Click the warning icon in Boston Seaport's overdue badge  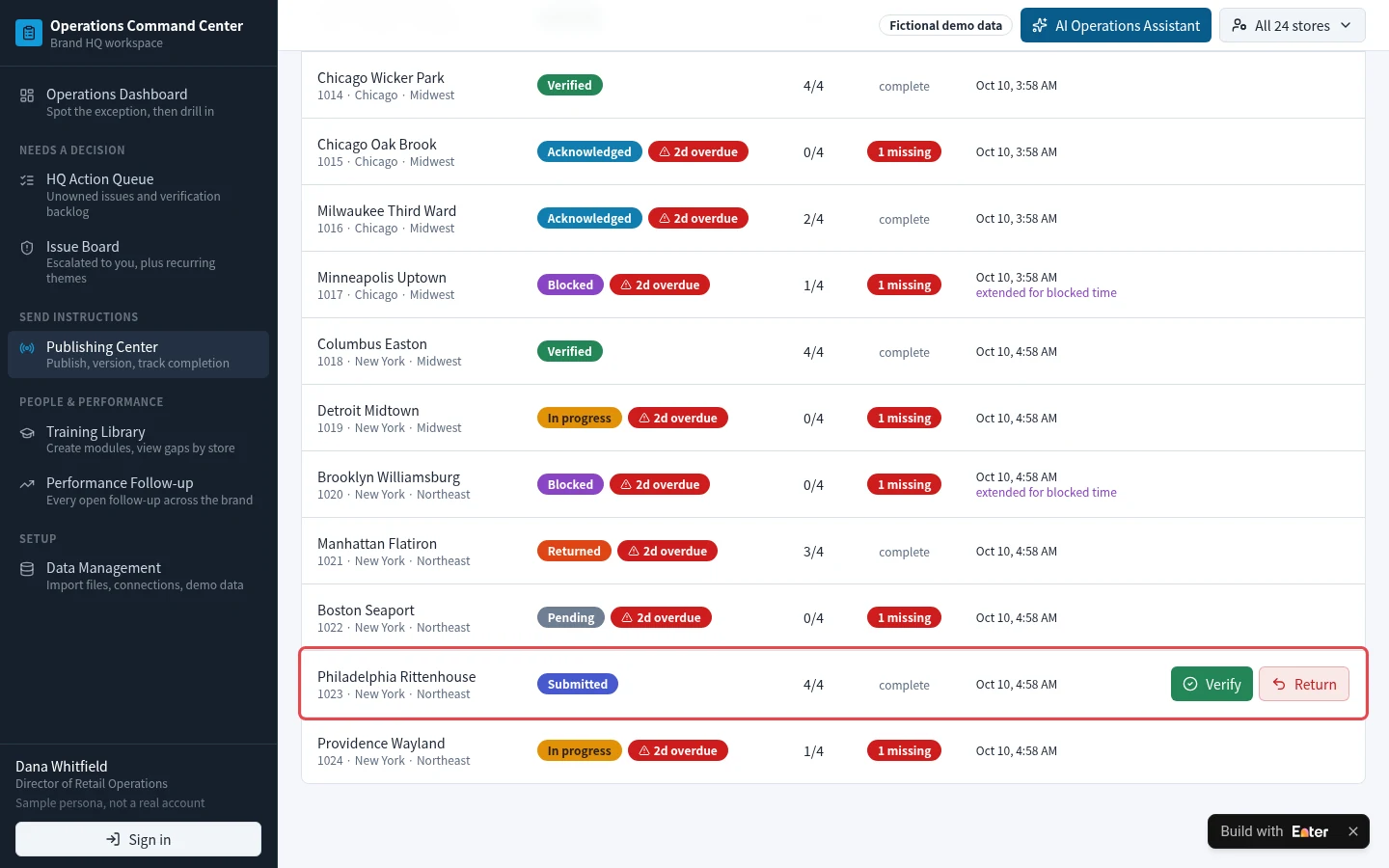(x=627, y=617)
